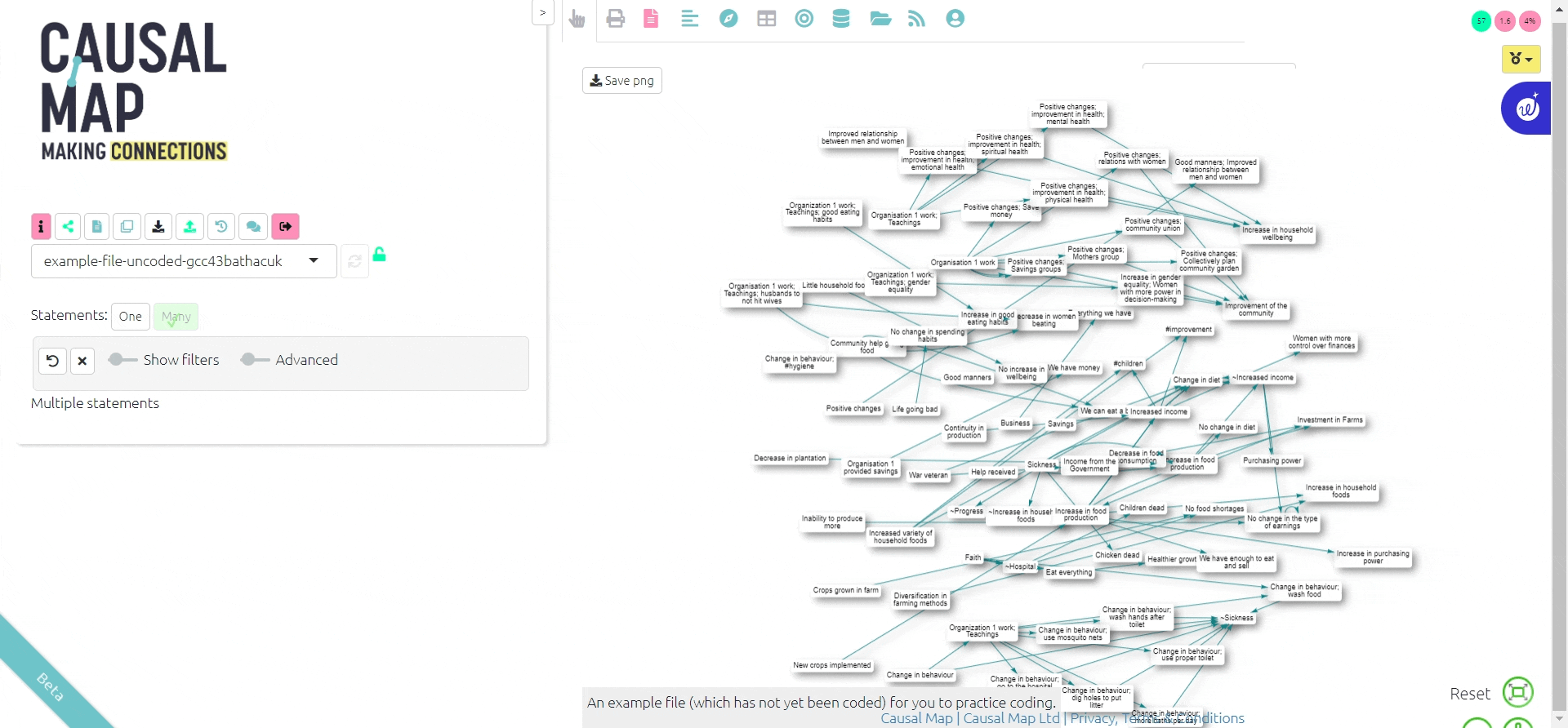
Task: Click the green unlocked padlock icon
Action: (379, 255)
